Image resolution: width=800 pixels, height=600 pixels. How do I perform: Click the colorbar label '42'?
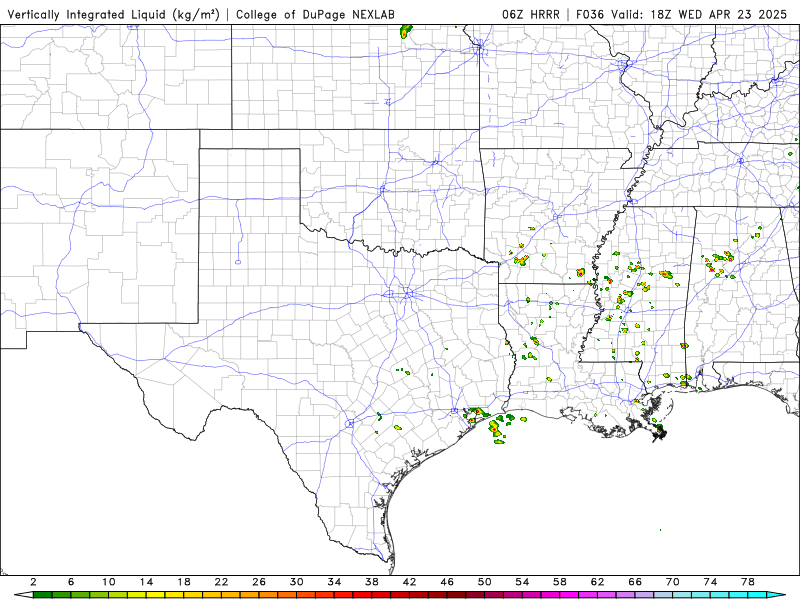410,582
